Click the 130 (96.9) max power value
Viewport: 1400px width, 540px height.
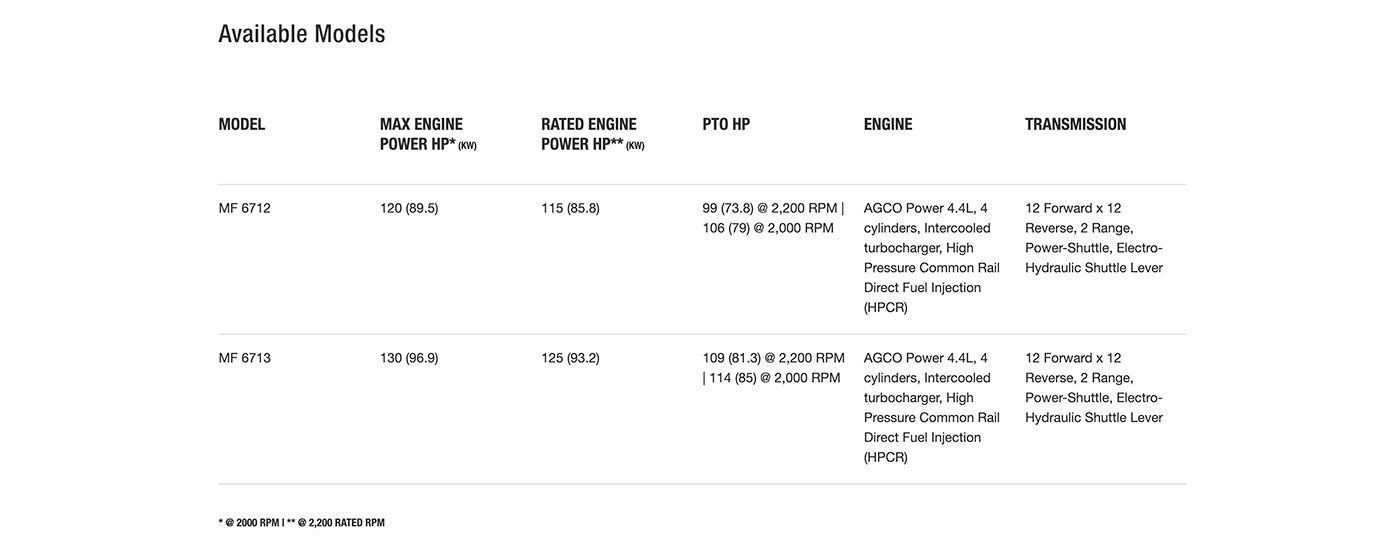point(409,358)
